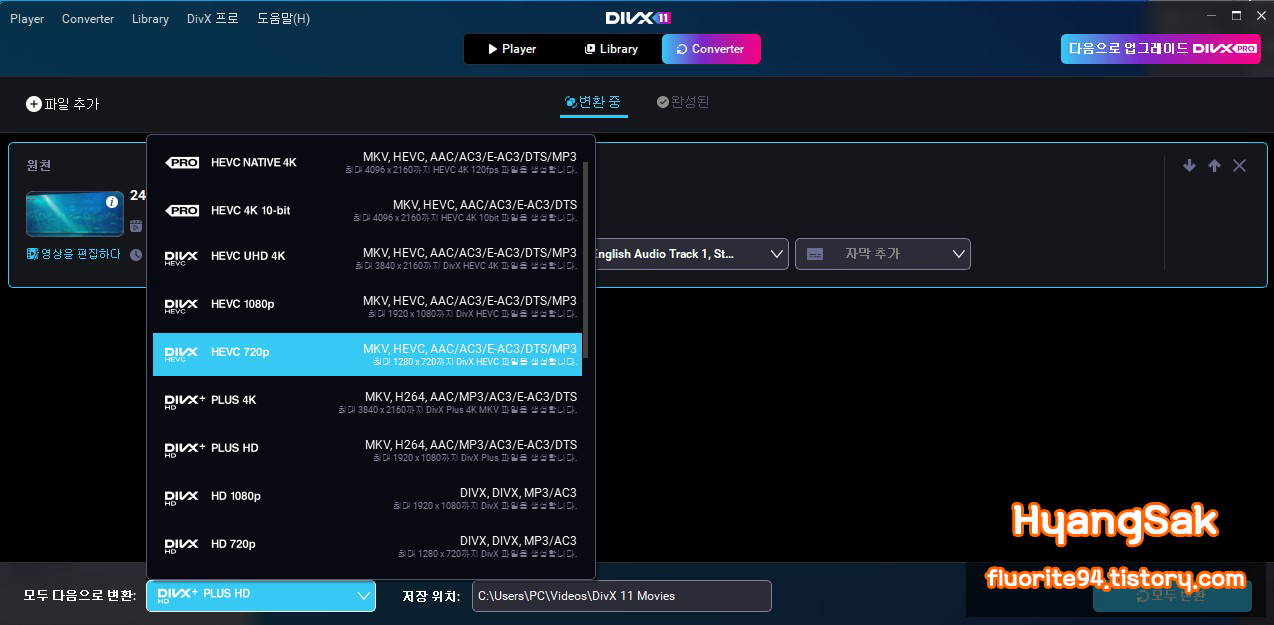The image size is (1274, 625).
Task: Click the clock icon under the thumbnail
Action: 136,255
